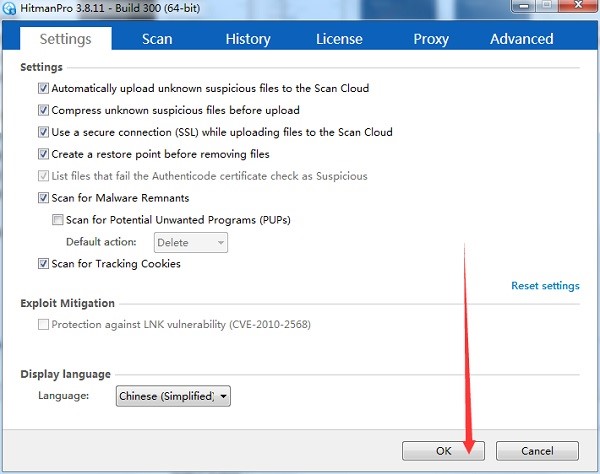Expand the Language dropdown showing Chinese (Simplified)
Screen dimensions: 600x474
(x=173, y=396)
